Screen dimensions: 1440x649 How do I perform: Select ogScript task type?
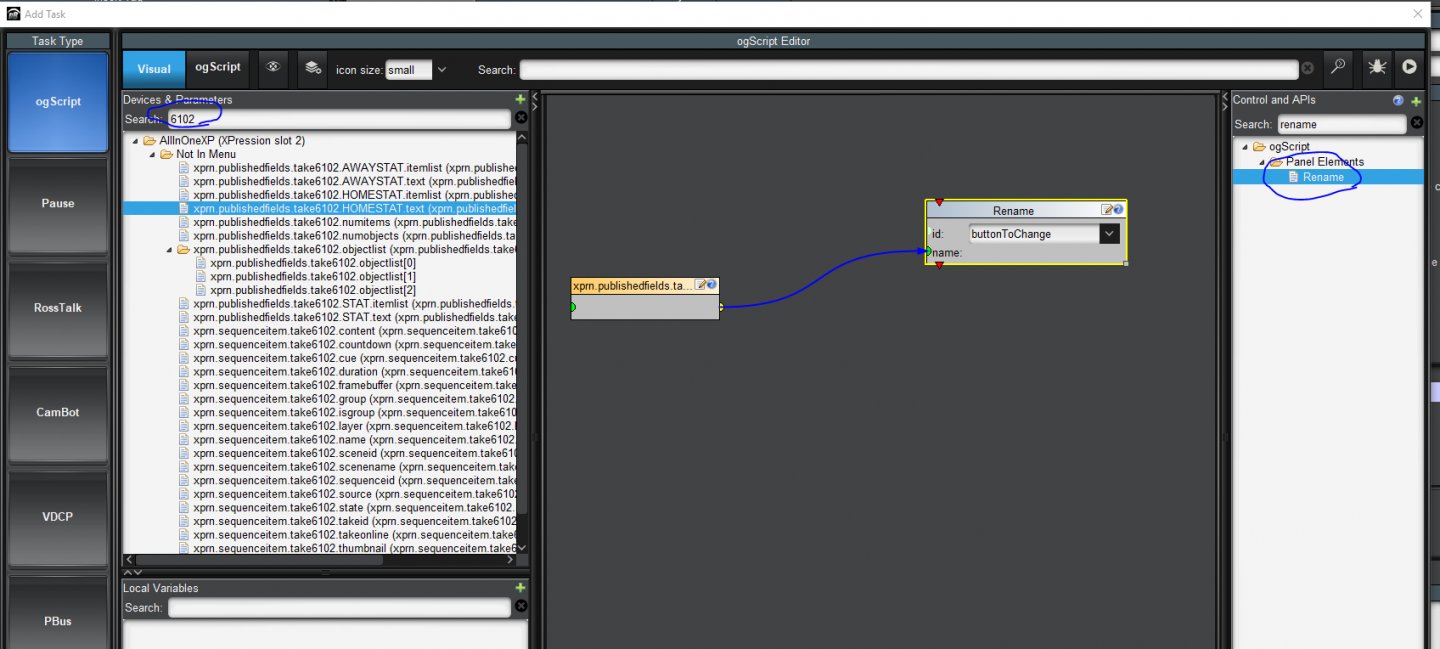pyautogui.click(x=58, y=102)
